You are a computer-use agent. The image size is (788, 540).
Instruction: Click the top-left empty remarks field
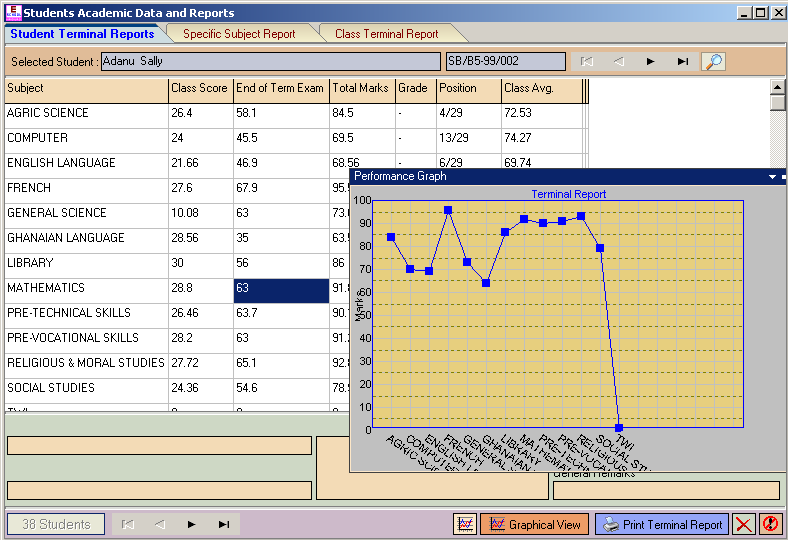coord(159,446)
